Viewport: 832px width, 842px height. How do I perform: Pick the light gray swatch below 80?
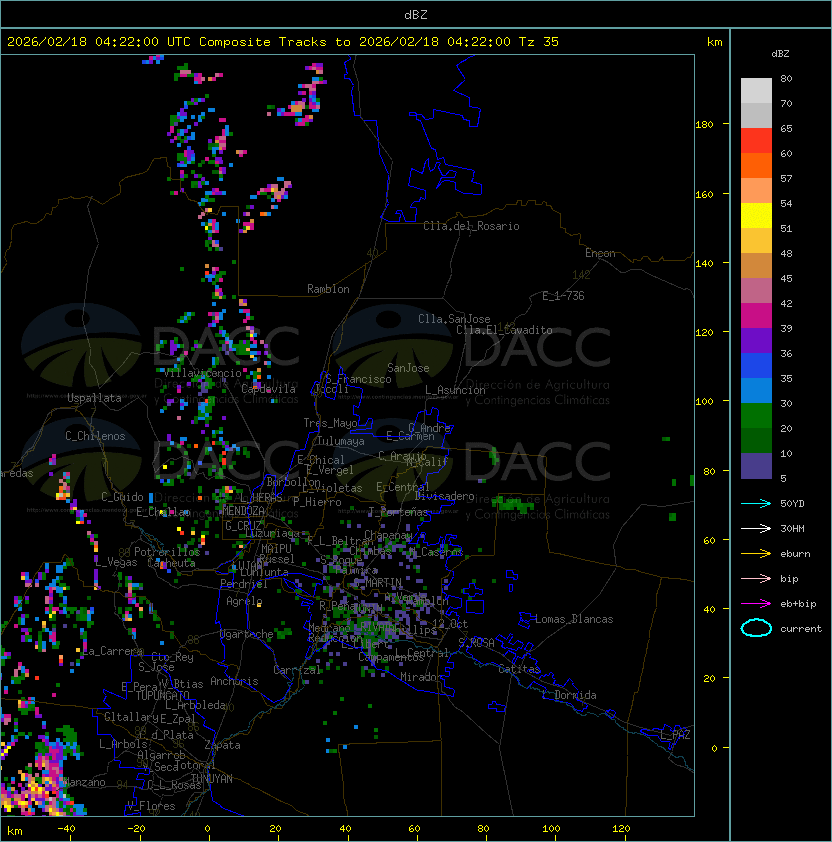point(756,91)
